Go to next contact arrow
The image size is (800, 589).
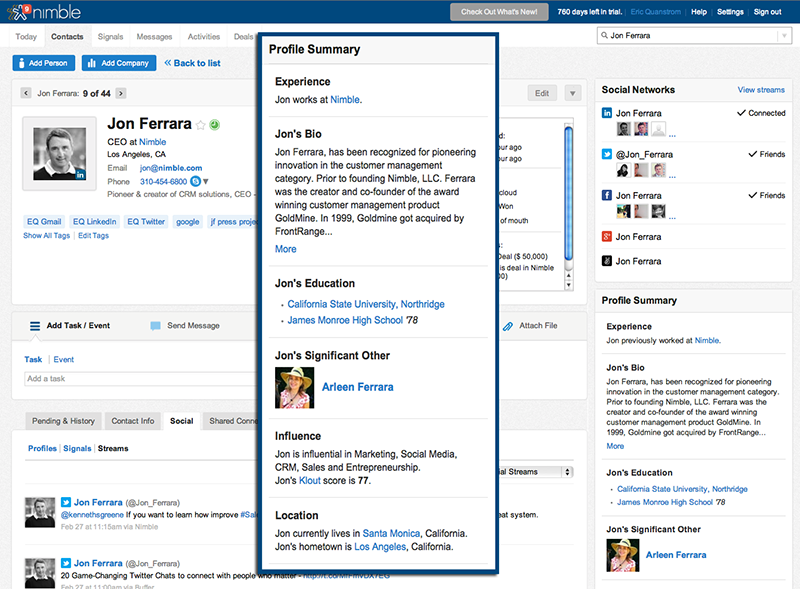[x=121, y=93]
